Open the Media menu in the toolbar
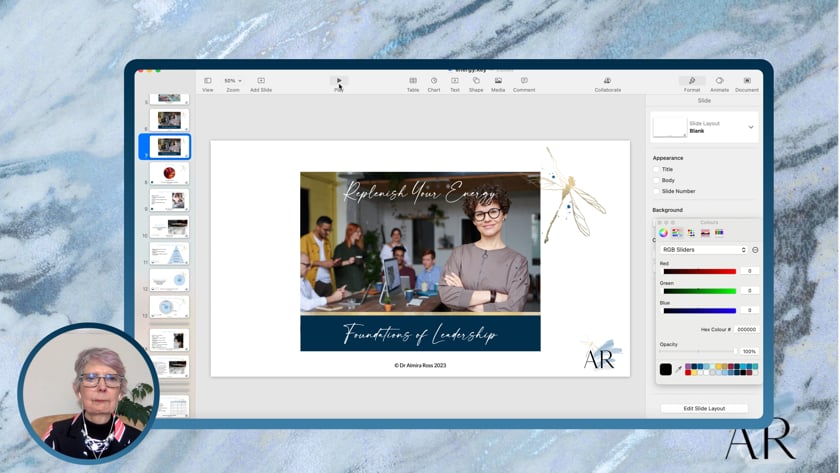 [498, 80]
